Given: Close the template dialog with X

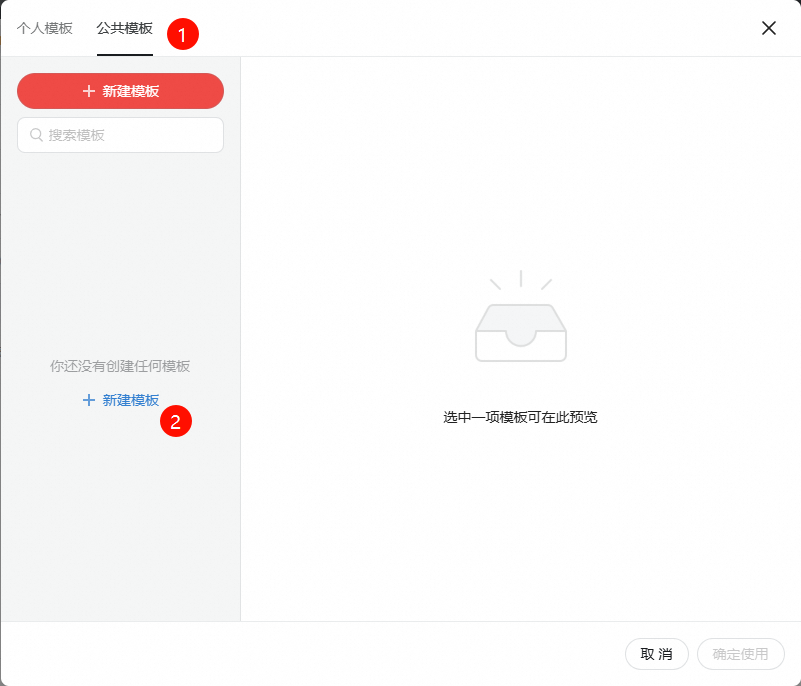Looking at the screenshot, I should pyautogui.click(x=769, y=28).
